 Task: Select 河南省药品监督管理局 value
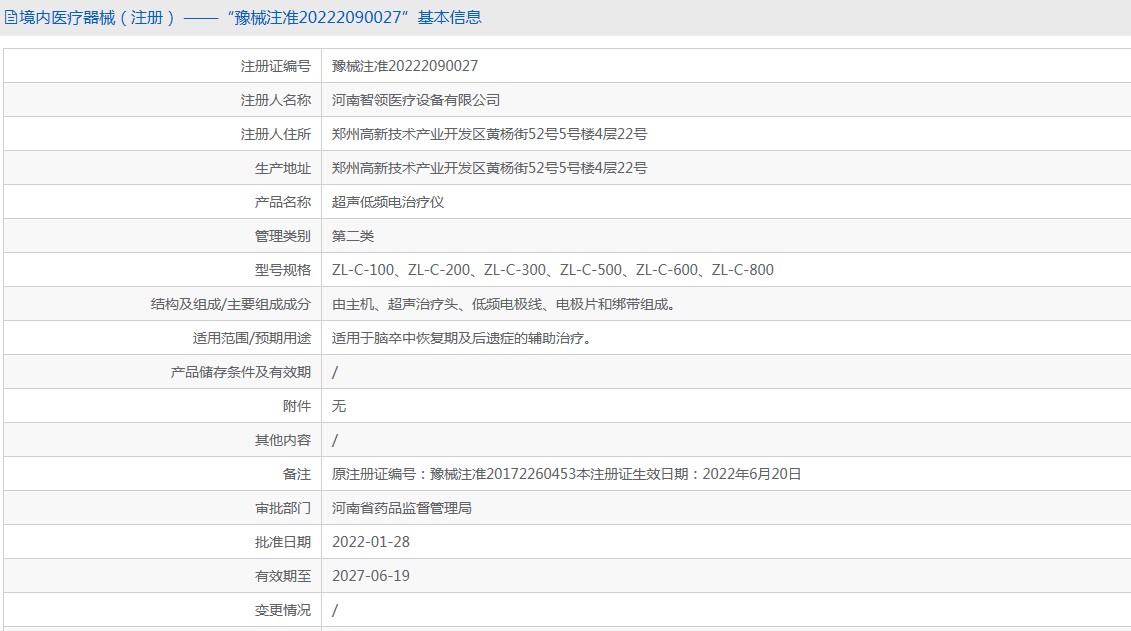[x=402, y=508]
